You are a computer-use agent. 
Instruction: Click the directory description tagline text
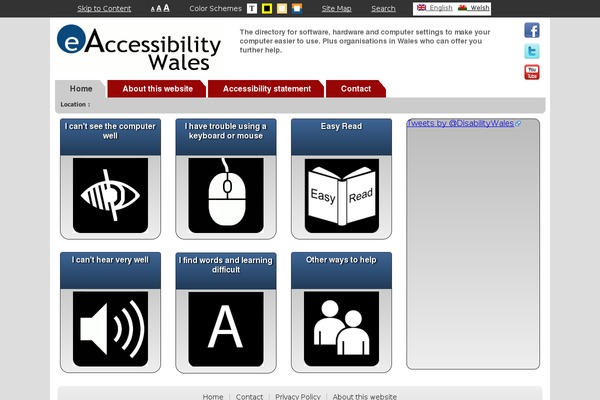click(x=365, y=41)
